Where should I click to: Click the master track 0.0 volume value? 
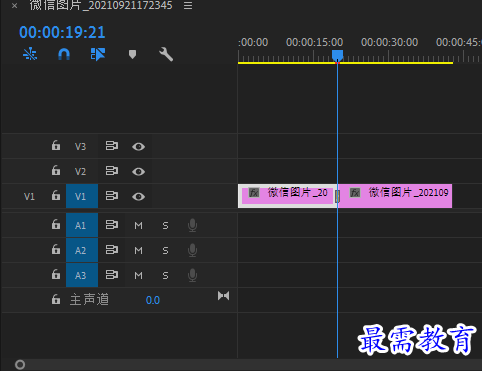click(x=153, y=300)
